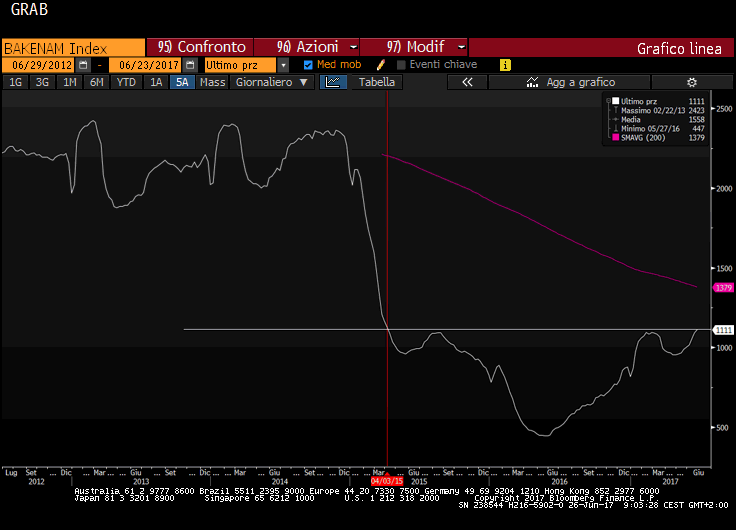
Task: Select the 1A time range tab
Action: [156, 82]
